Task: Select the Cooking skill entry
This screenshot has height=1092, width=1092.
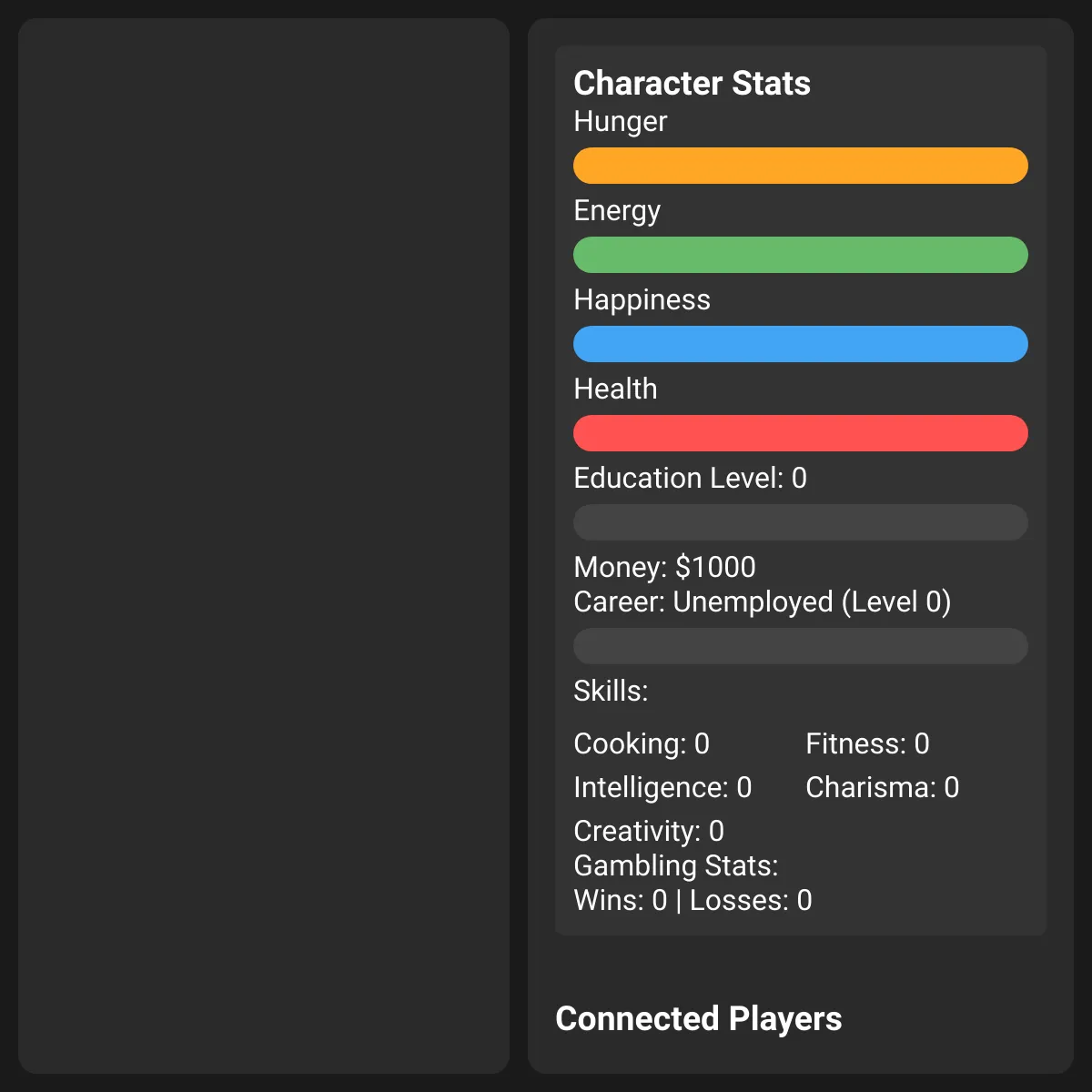Action: [642, 743]
